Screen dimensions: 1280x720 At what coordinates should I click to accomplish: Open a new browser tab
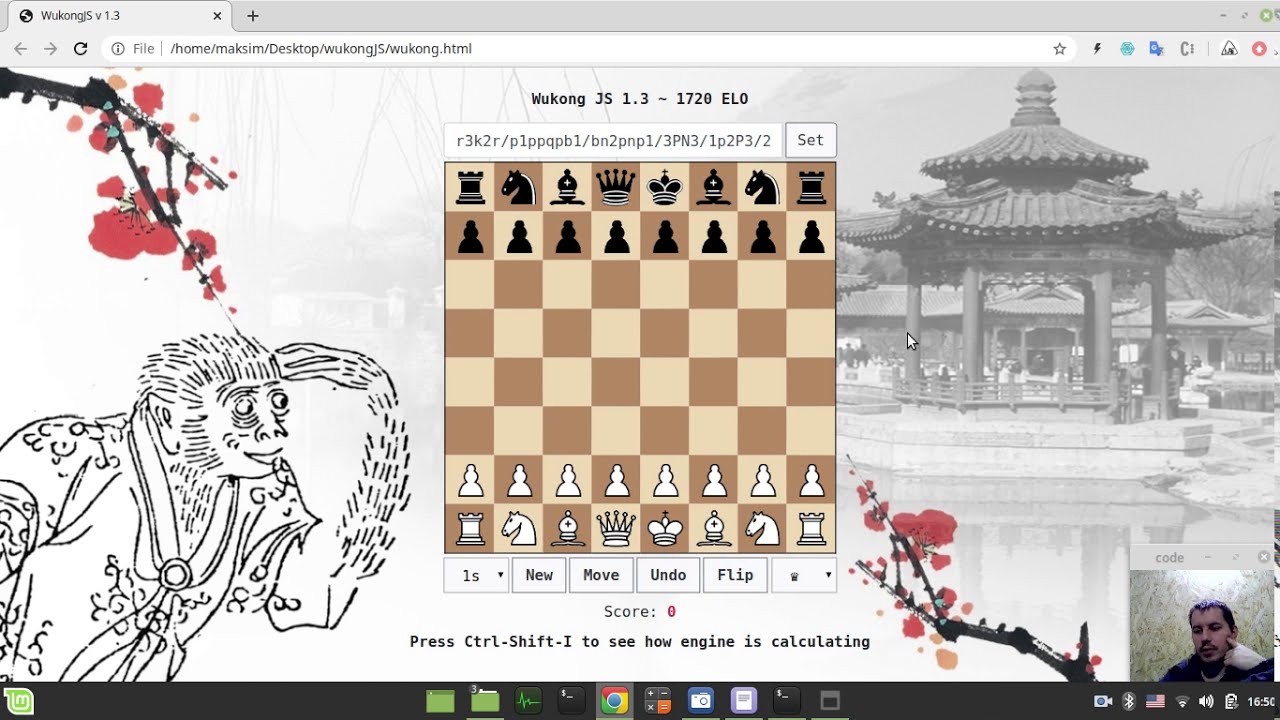[253, 16]
